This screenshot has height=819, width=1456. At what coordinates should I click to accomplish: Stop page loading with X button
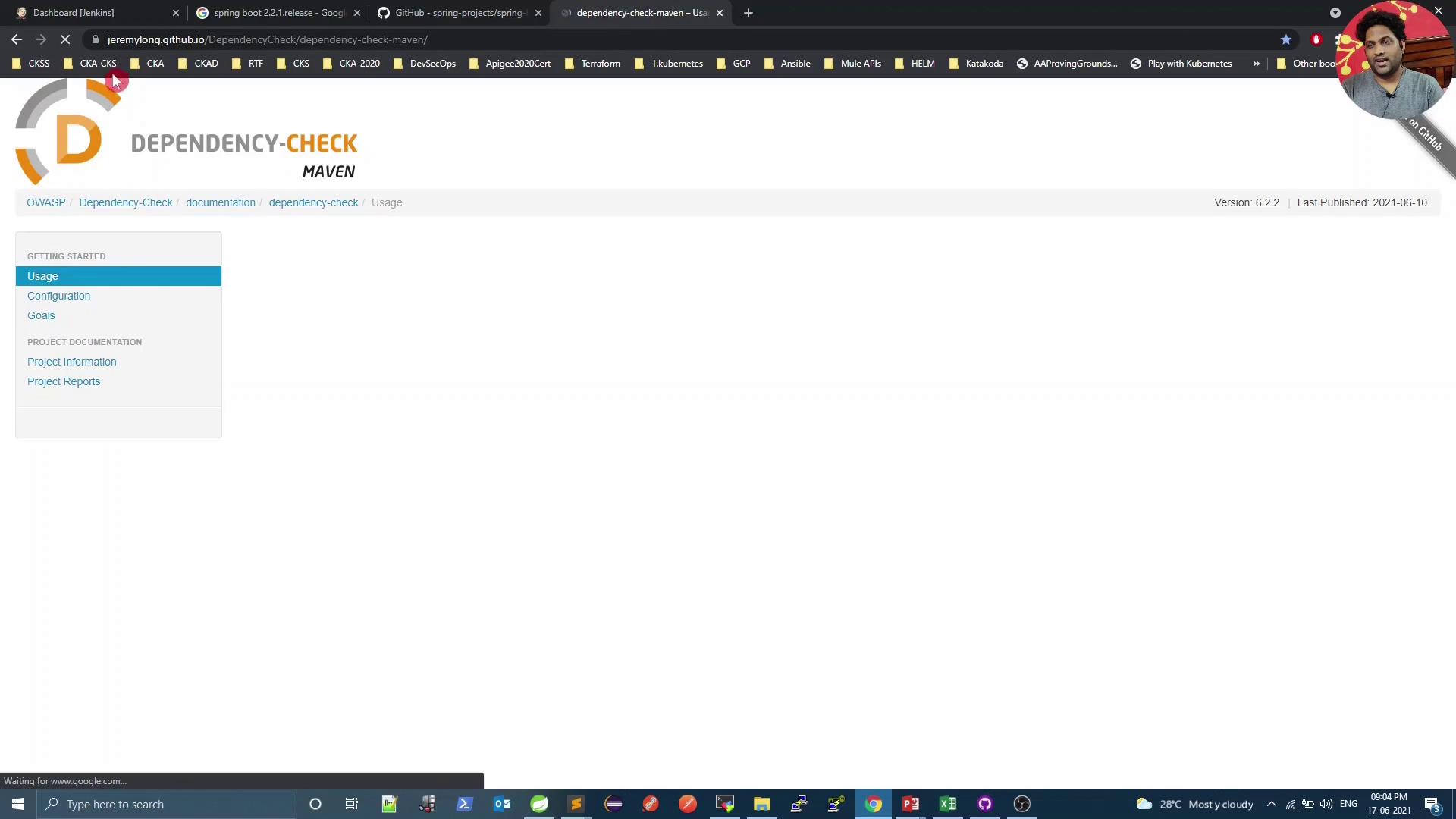tap(65, 39)
